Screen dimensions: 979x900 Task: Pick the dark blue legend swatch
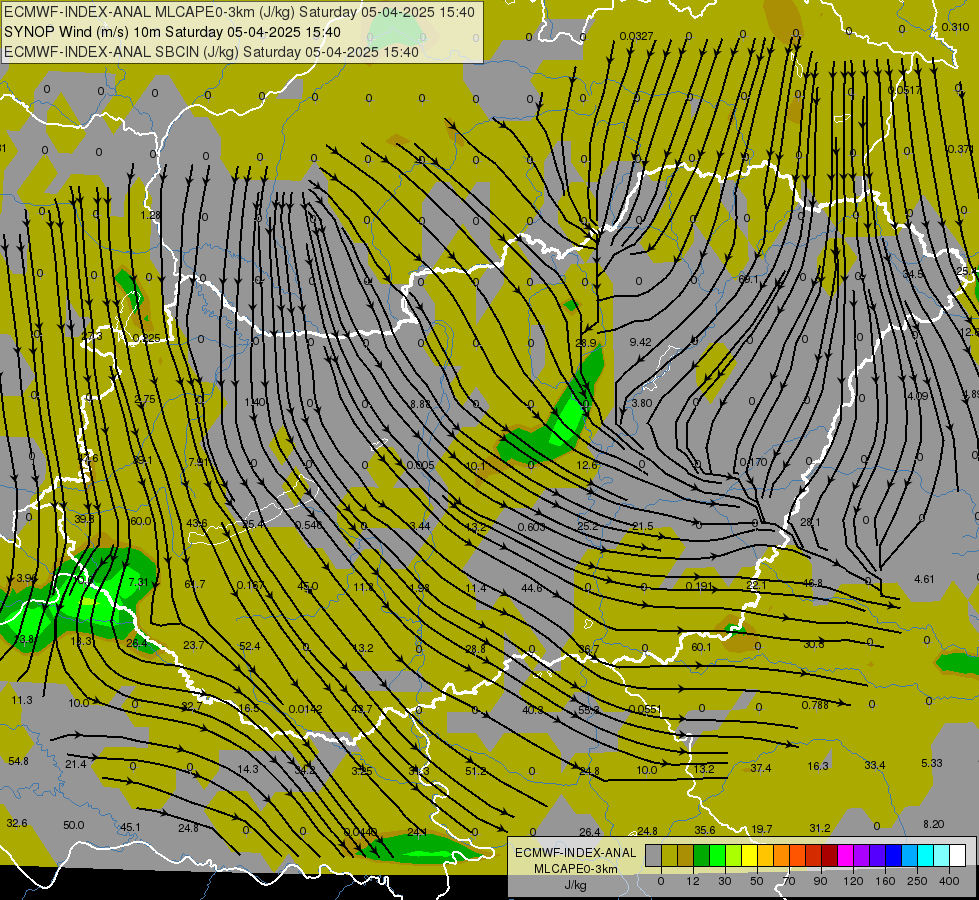(893, 856)
